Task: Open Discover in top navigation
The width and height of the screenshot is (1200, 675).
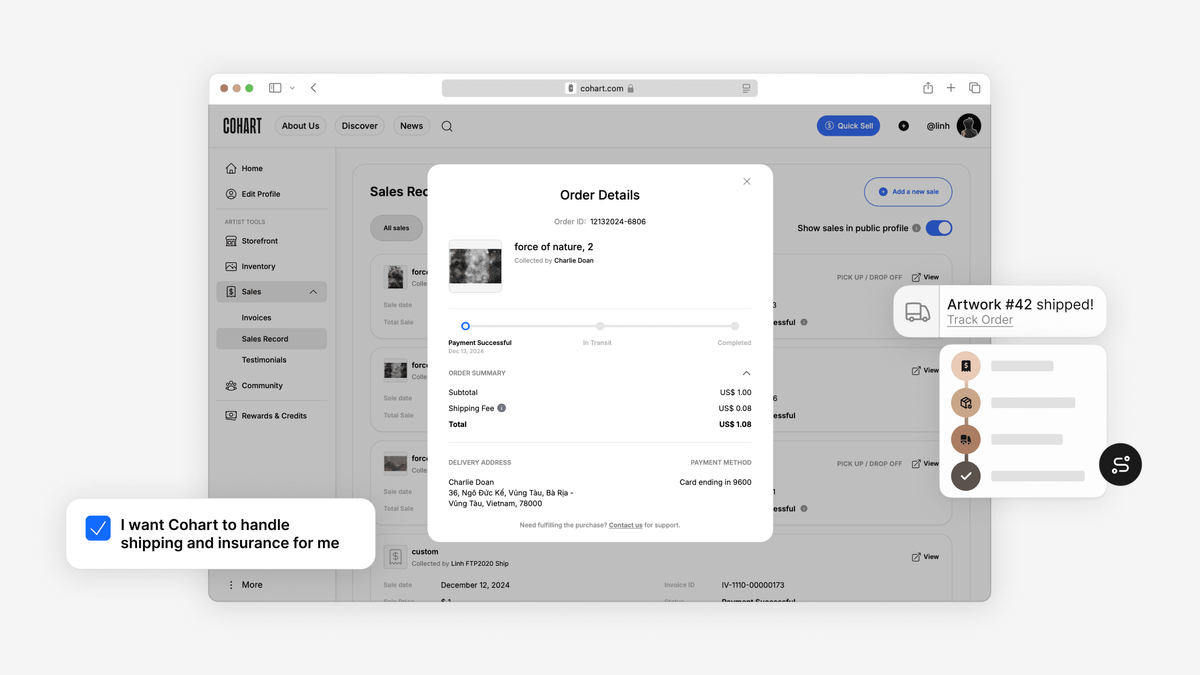Action: click(x=359, y=126)
